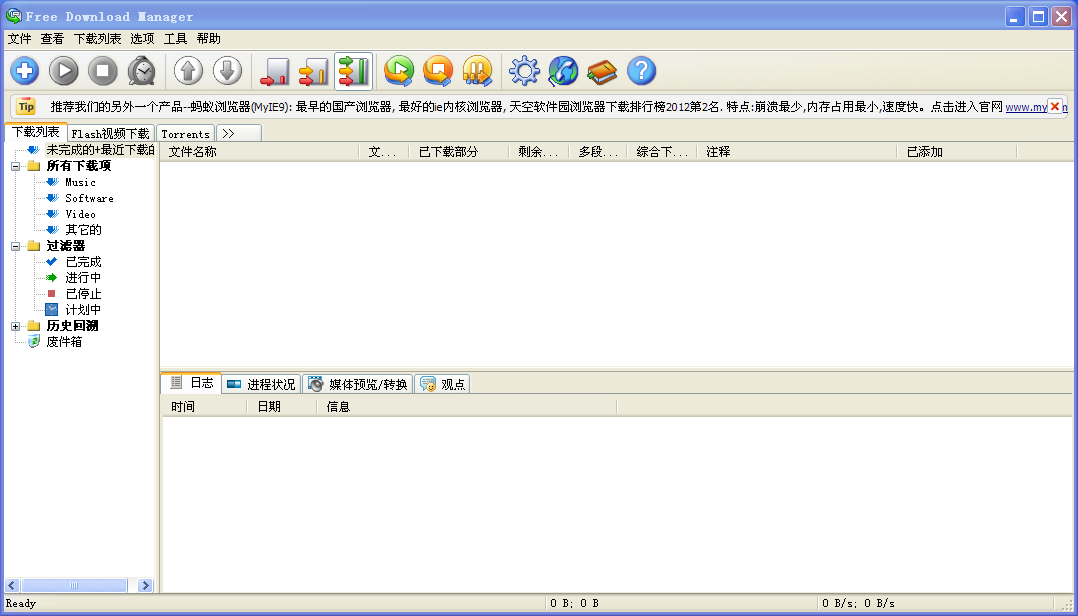The width and height of the screenshot is (1078, 616).
Task: Open the 废件箱 recycle bin
Action: [x=64, y=342]
